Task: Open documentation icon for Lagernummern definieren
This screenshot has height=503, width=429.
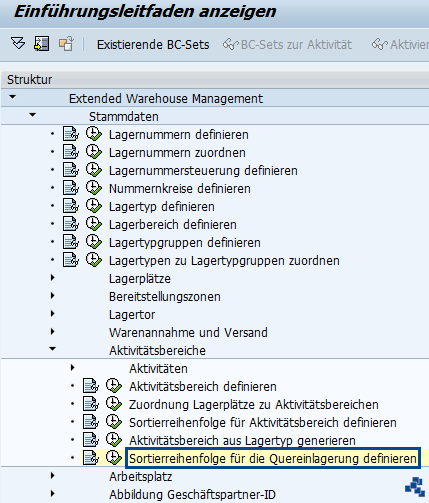Action: pos(71,134)
